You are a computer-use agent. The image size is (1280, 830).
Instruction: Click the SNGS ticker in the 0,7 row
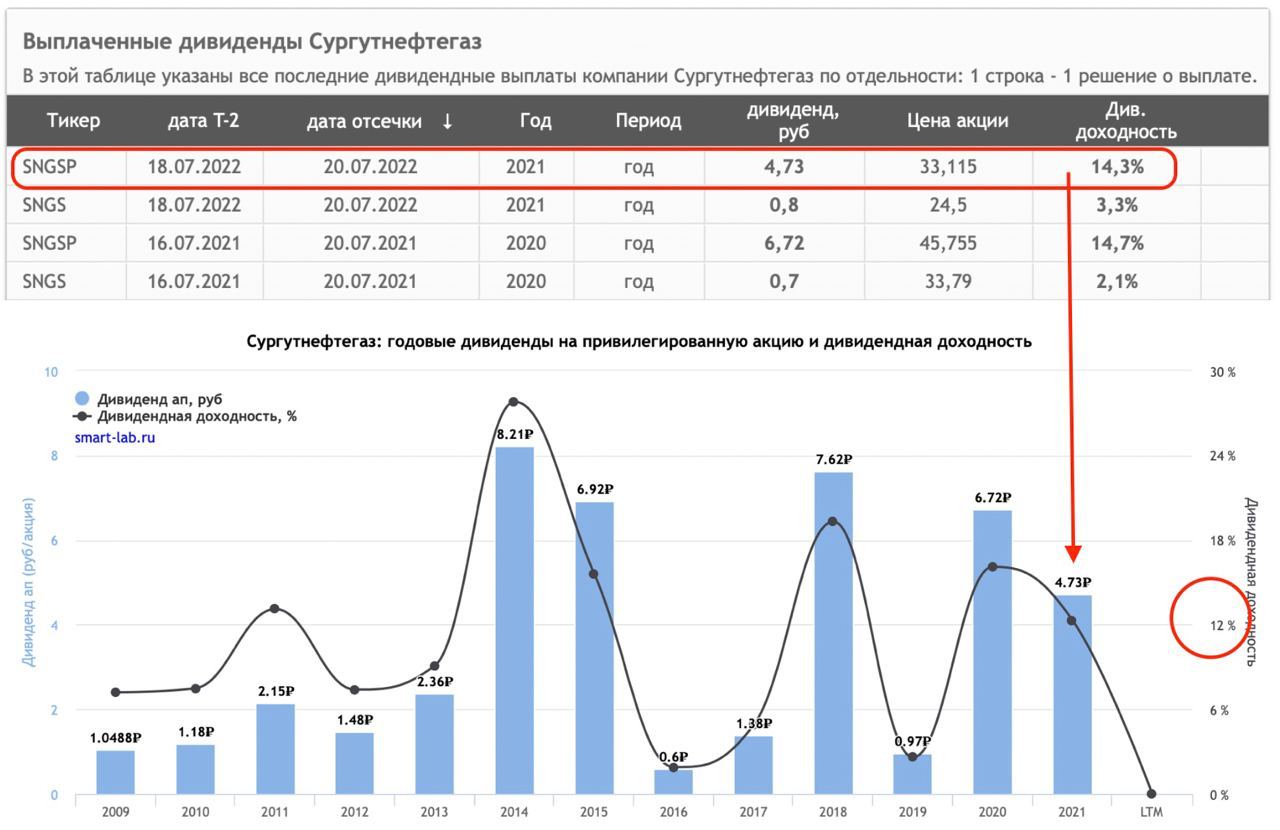point(44,281)
